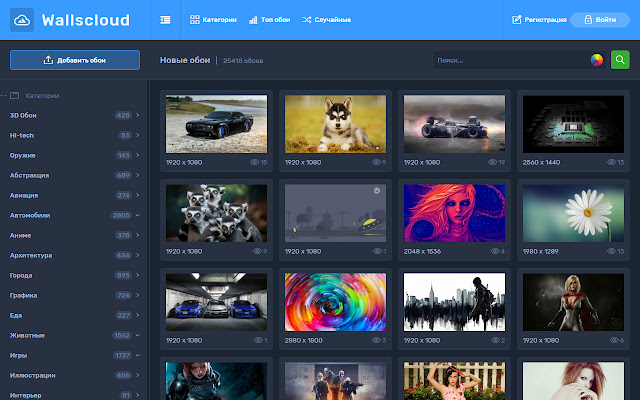The image size is (640, 400).
Task: Expand the Hi-tech category arrow
Action: coord(138,136)
